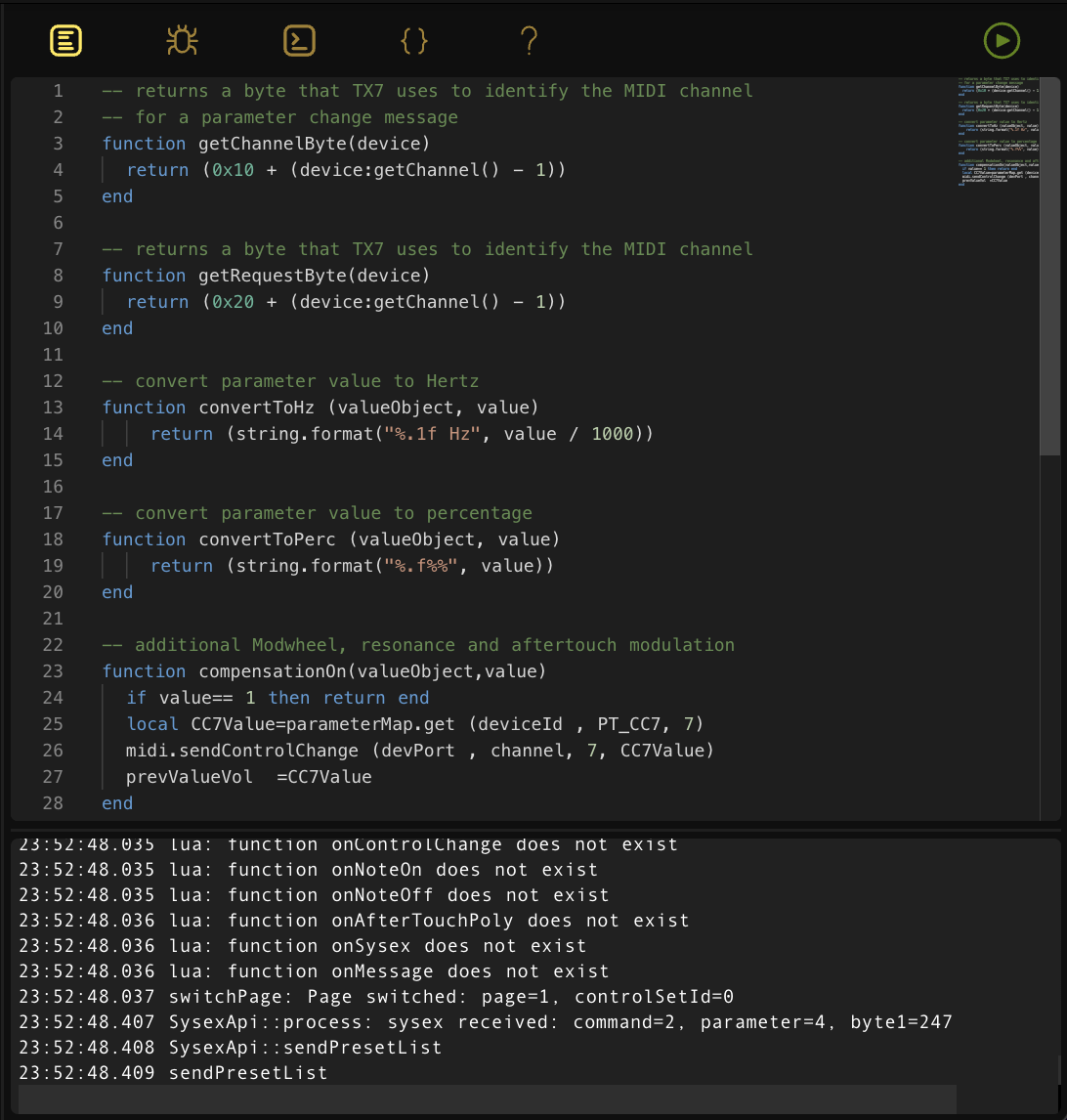Open the Lua script editor tab
Image resolution: width=1067 pixels, height=1120 pixels.
pos(65,40)
